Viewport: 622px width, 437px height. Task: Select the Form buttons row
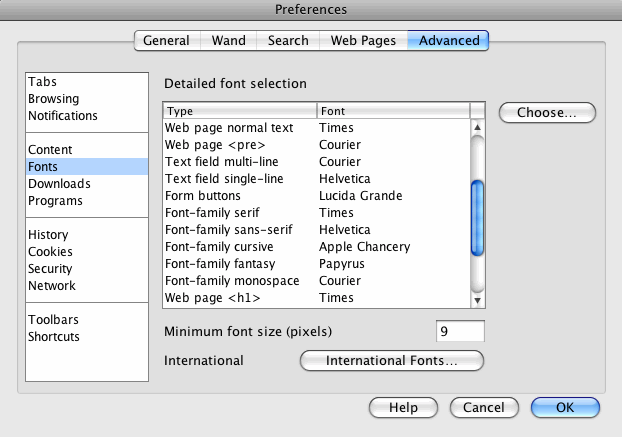click(x=317, y=196)
